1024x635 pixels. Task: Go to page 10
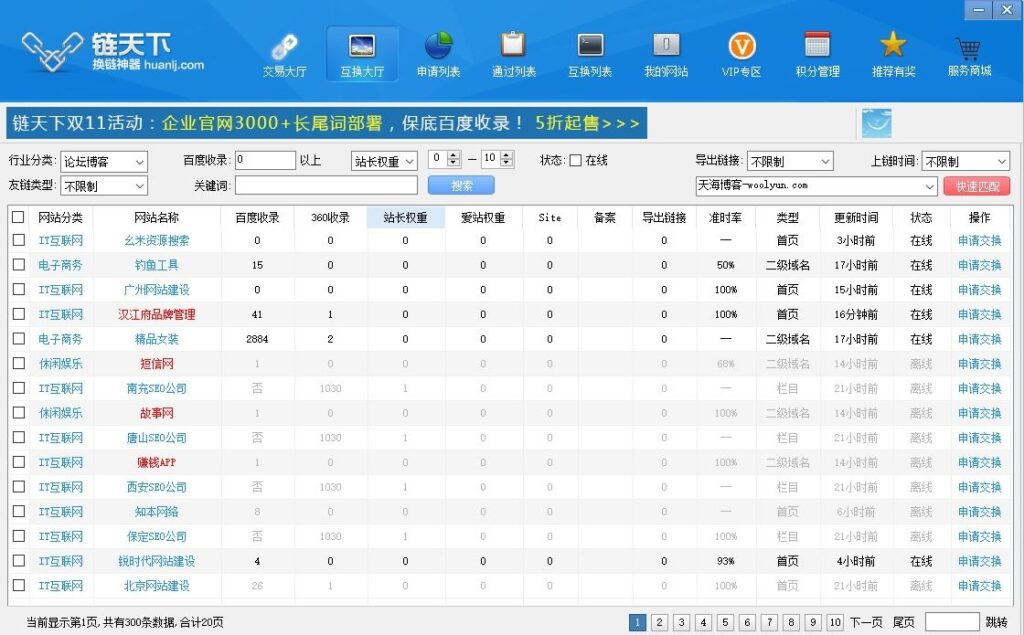tap(835, 623)
